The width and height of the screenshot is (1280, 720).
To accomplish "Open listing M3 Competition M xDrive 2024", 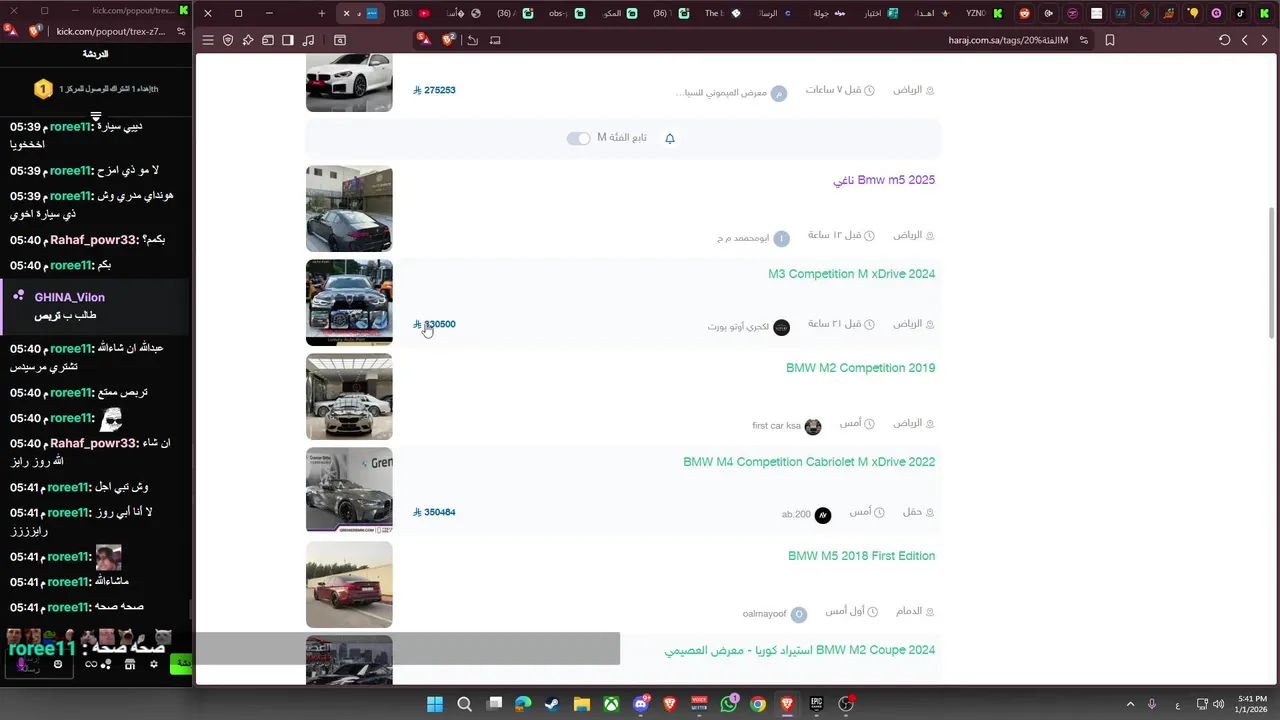I will click(852, 274).
